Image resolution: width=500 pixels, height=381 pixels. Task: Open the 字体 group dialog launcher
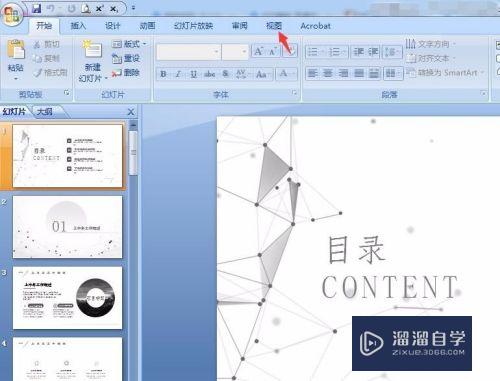(x=294, y=93)
